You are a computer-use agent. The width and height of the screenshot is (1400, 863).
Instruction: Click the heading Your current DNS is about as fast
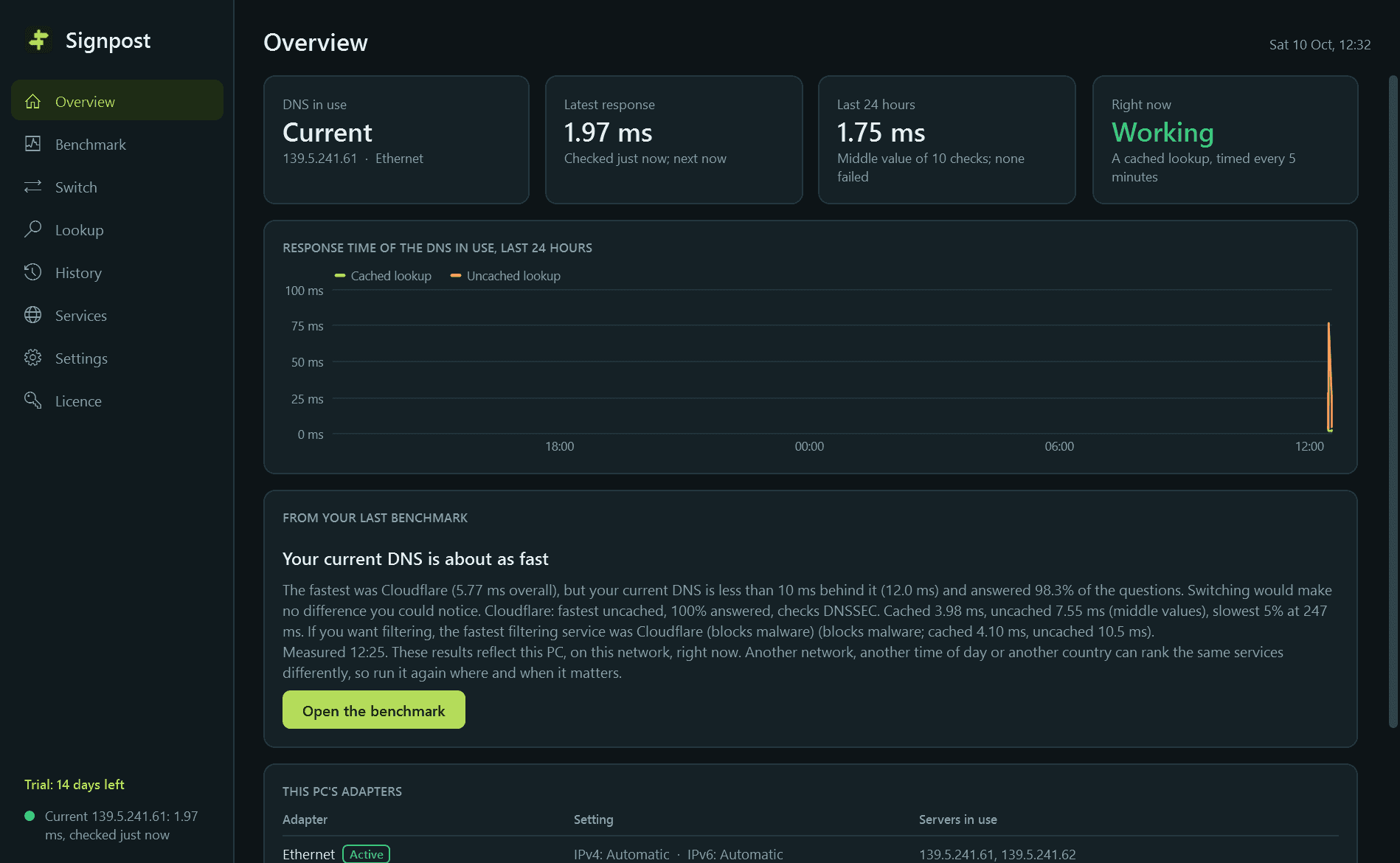pos(415,559)
